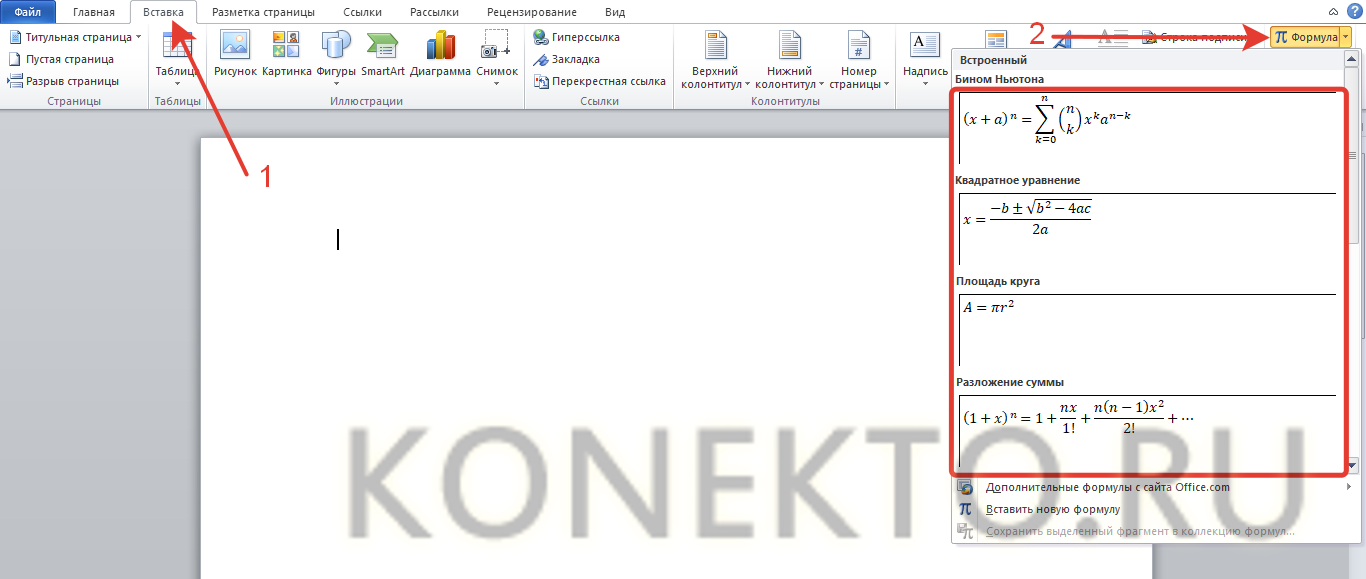Click the Рисунок (Picture) icon

coord(235,52)
